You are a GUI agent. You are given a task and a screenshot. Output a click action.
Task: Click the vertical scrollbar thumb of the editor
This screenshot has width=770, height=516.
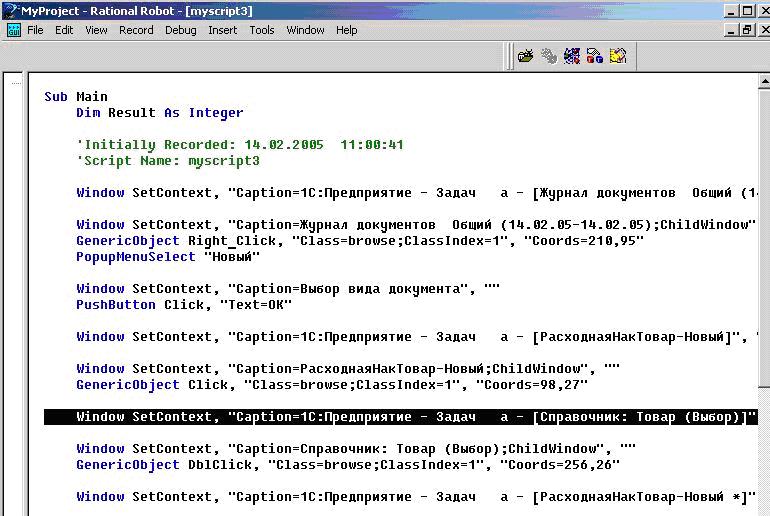(x=764, y=238)
